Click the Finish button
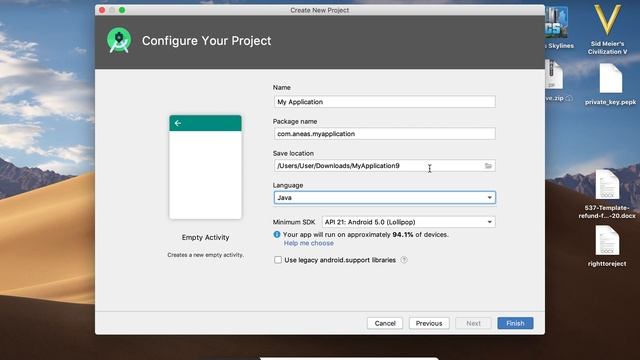This screenshot has width=640, height=360. pos(515,323)
